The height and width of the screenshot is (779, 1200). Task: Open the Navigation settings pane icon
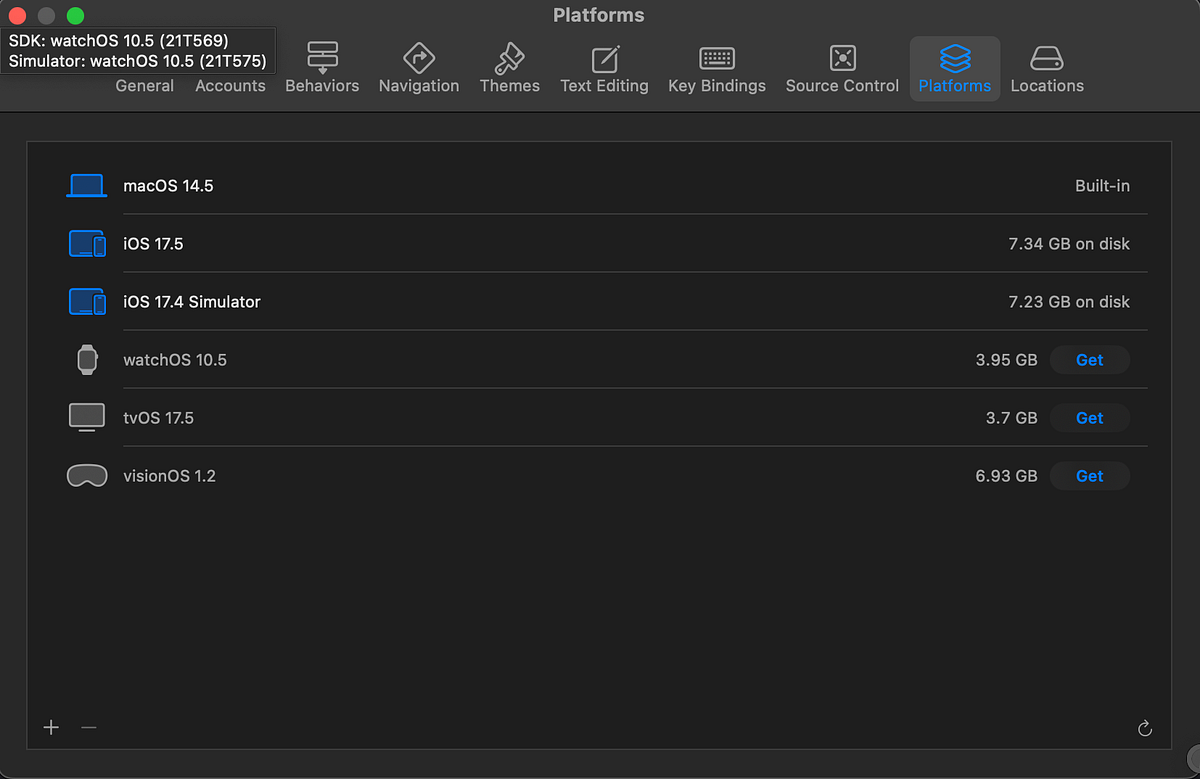tap(418, 58)
